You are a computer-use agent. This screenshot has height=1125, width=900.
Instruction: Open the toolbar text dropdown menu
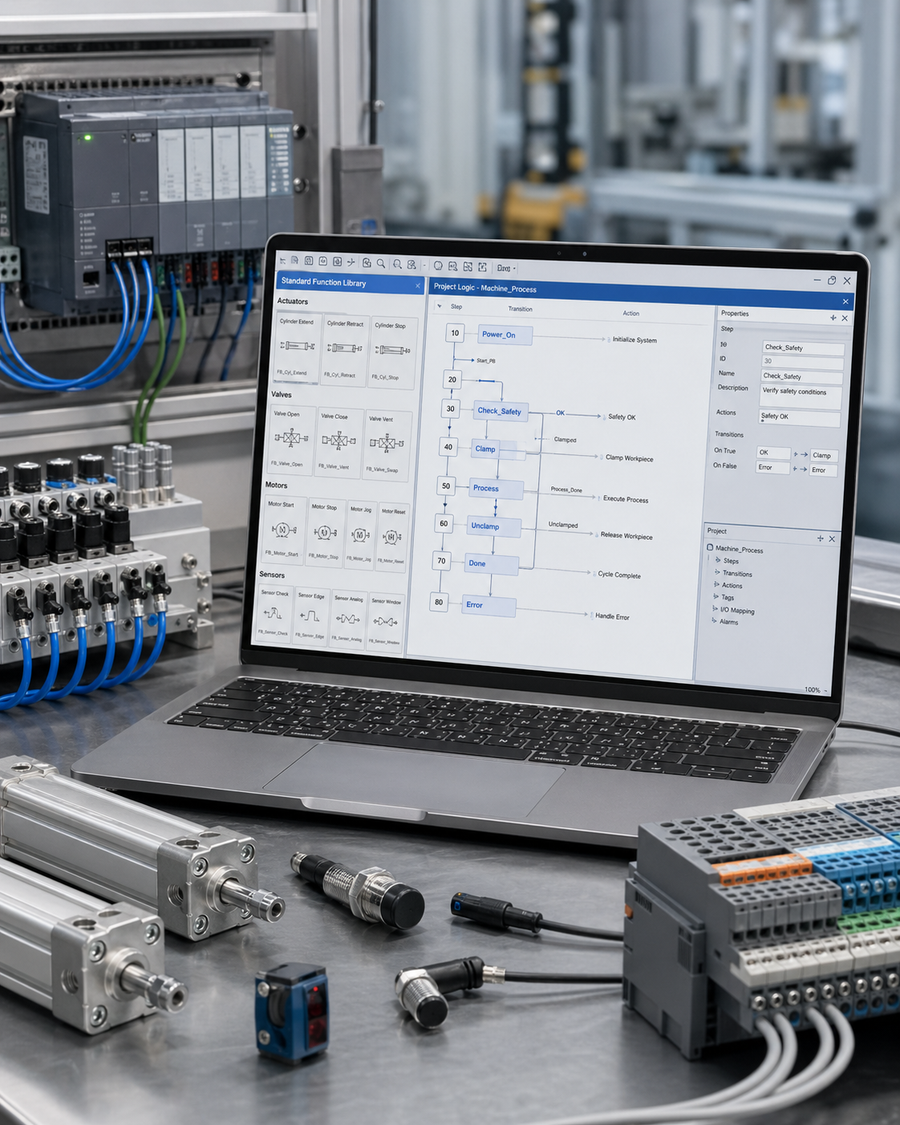pyautogui.click(x=506, y=268)
